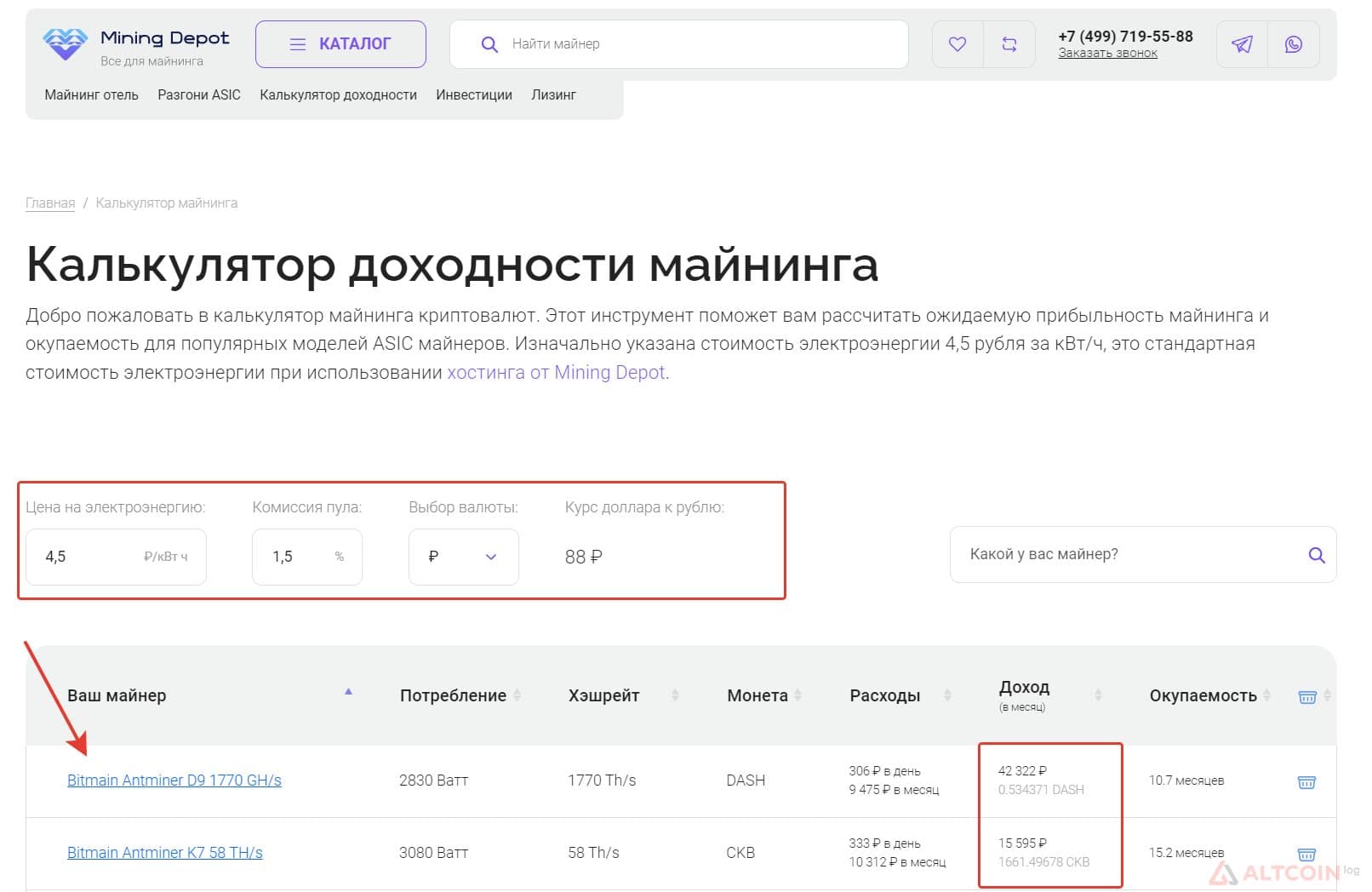This screenshot has height=892, width=1372.
Task: Click the basket icon in table header
Action: point(1307,697)
